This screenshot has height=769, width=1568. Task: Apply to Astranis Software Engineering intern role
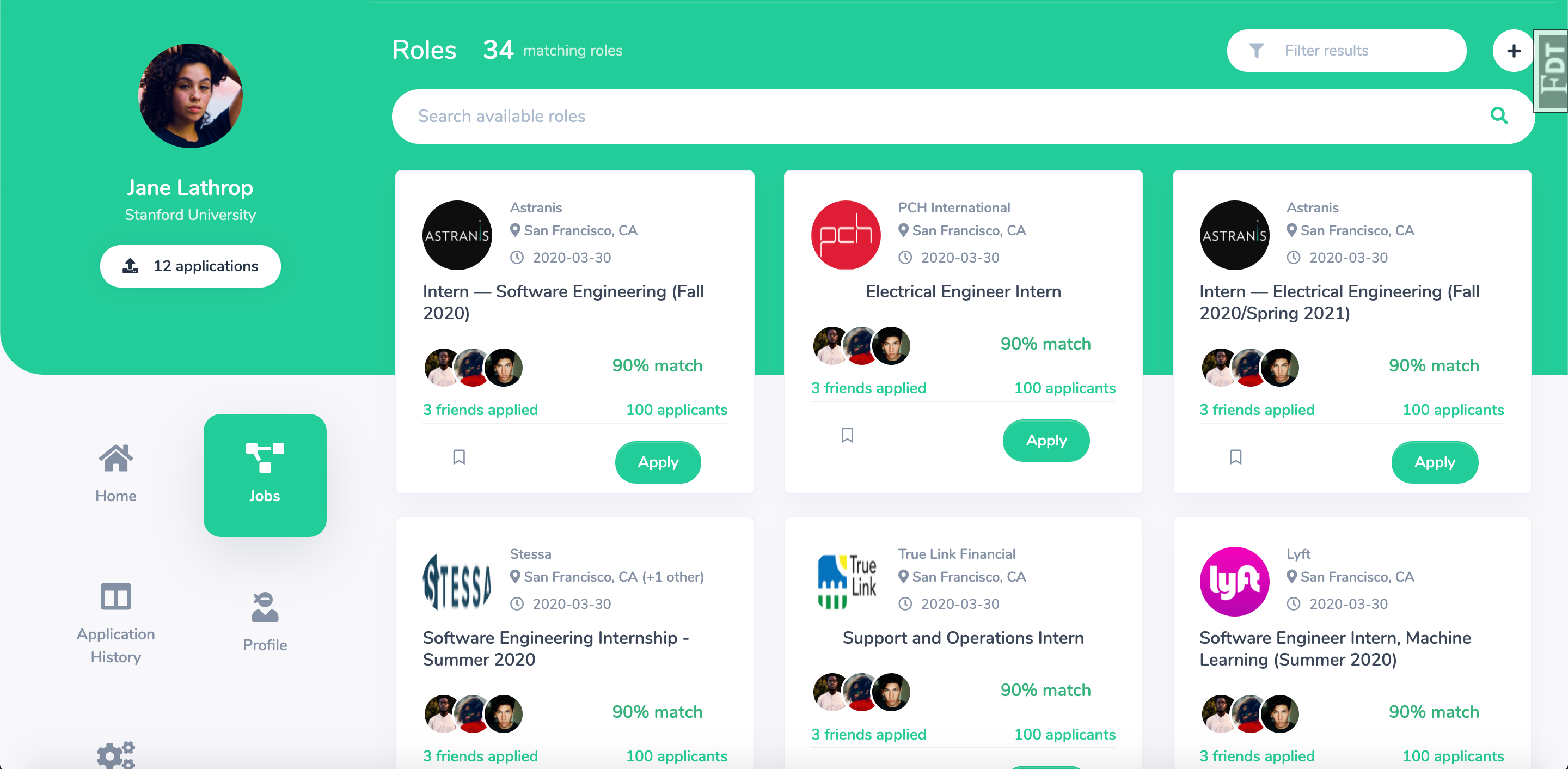[657, 462]
